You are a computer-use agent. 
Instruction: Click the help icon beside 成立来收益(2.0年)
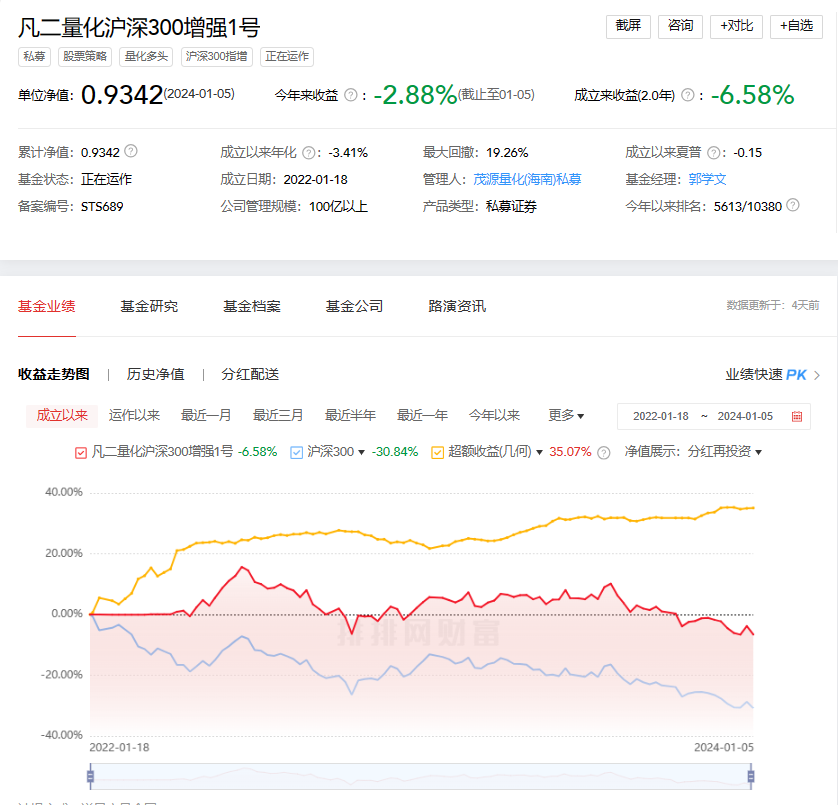coord(688,95)
